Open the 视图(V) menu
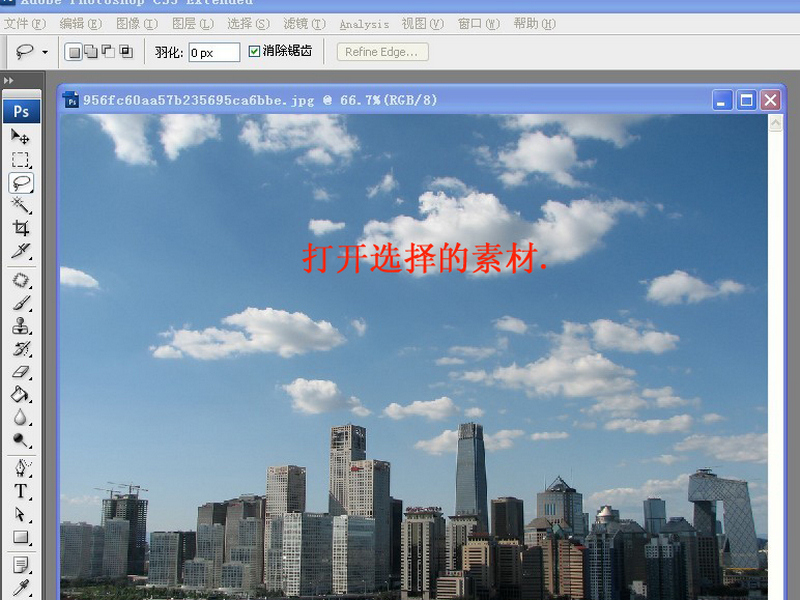 tap(422, 23)
